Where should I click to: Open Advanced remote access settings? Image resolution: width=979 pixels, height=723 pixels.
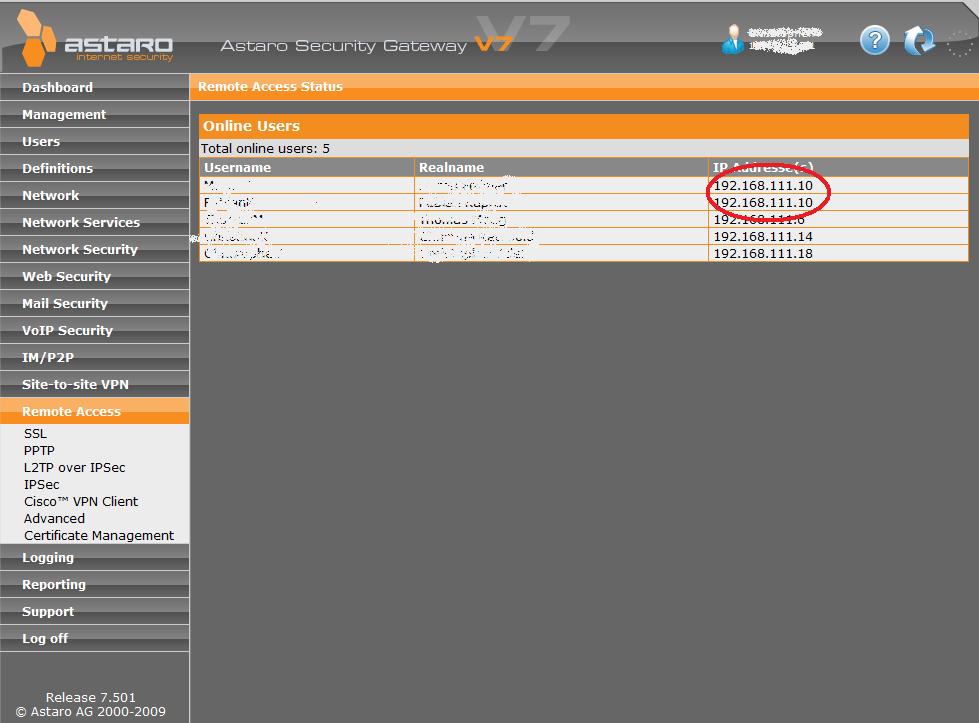point(54,518)
